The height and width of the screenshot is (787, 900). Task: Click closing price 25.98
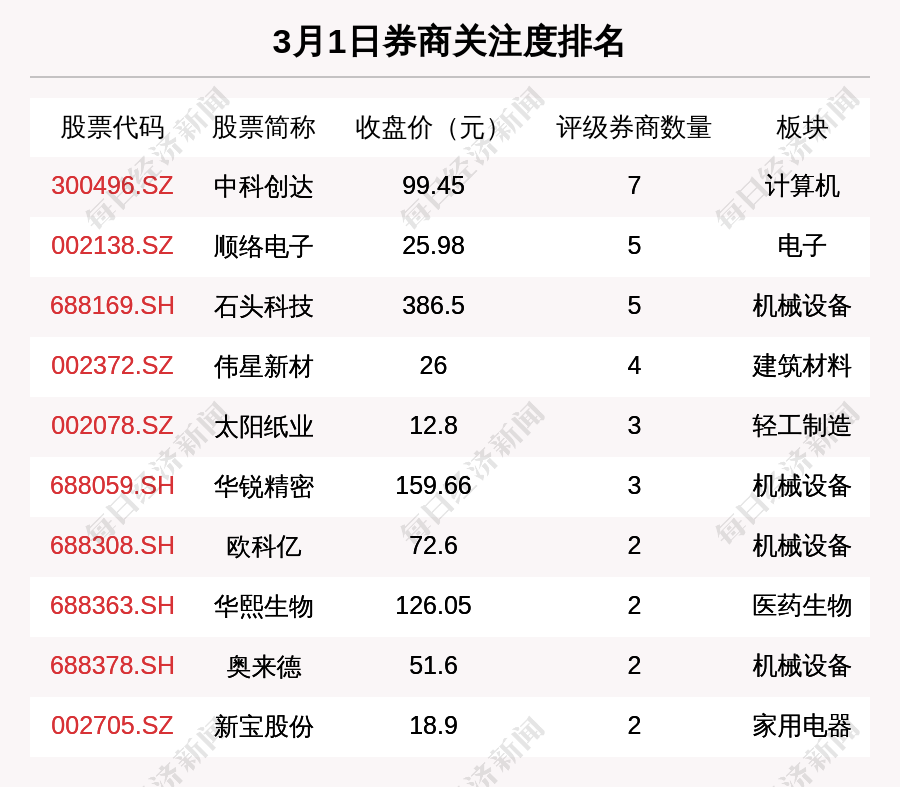pyautogui.click(x=433, y=246)
